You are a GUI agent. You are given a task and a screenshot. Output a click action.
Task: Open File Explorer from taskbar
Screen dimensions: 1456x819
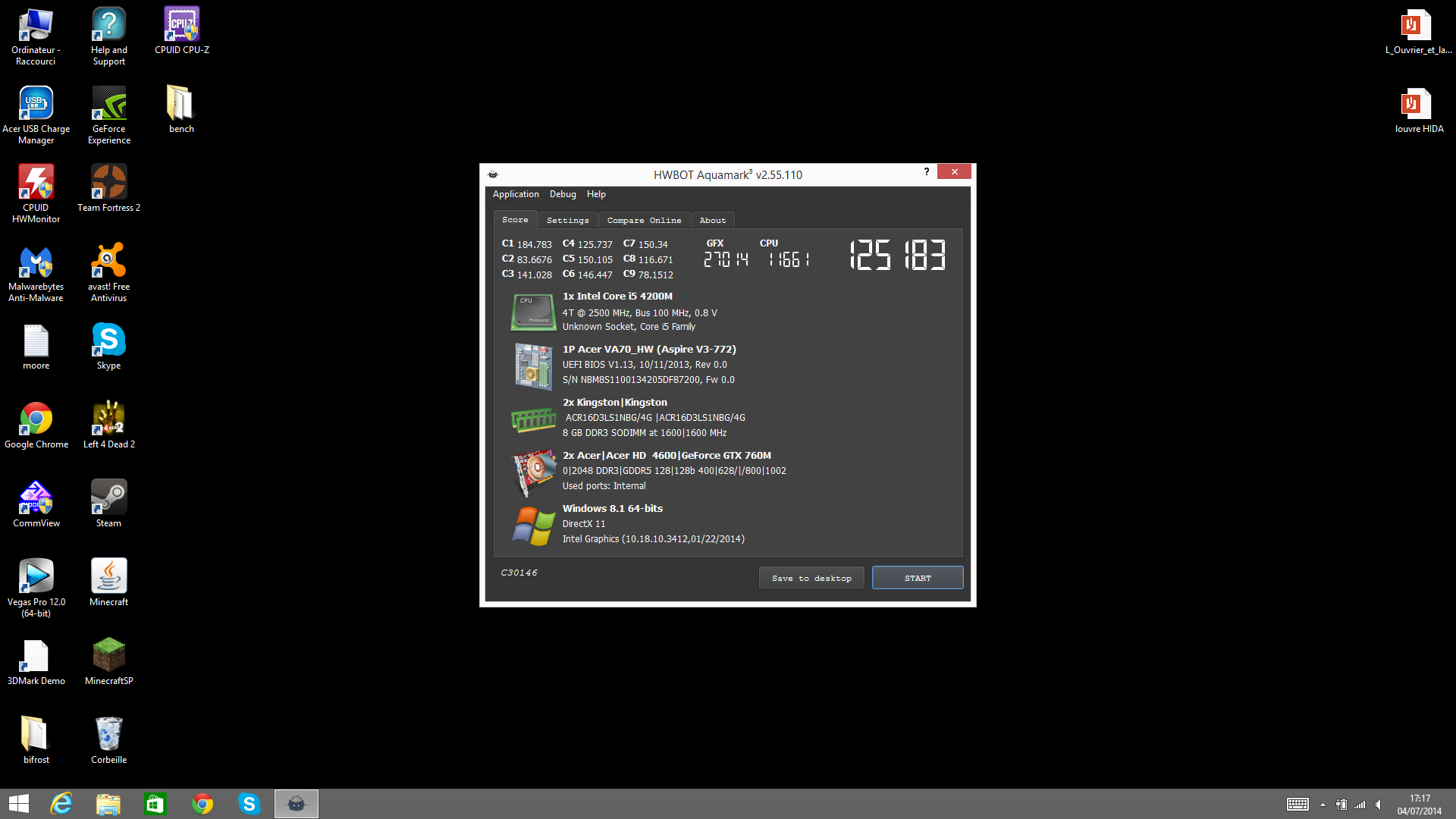click(x=108, y=804)
